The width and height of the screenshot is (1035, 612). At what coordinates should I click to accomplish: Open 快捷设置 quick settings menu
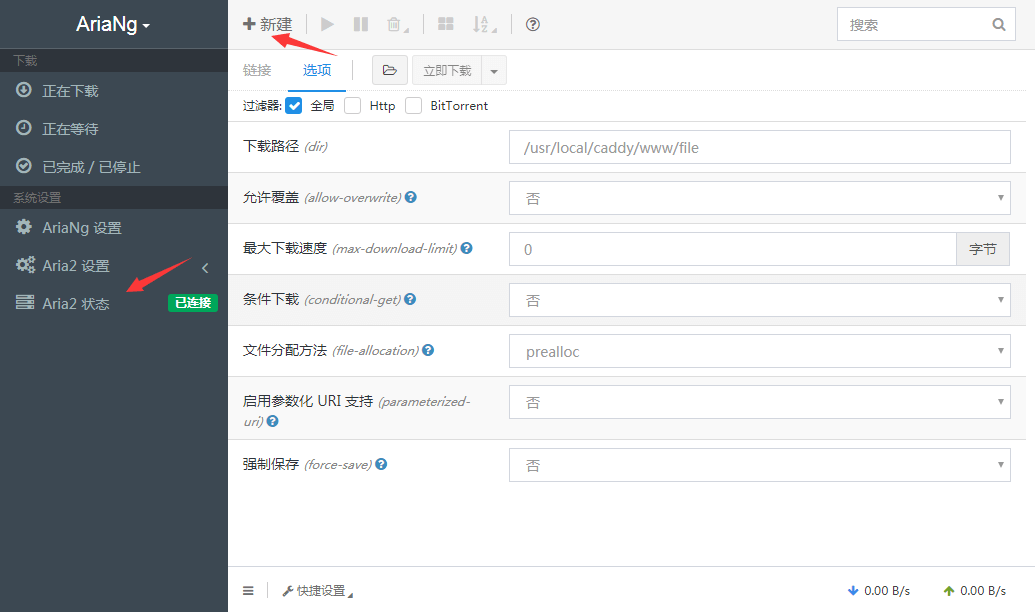click(x=317, y=591)
